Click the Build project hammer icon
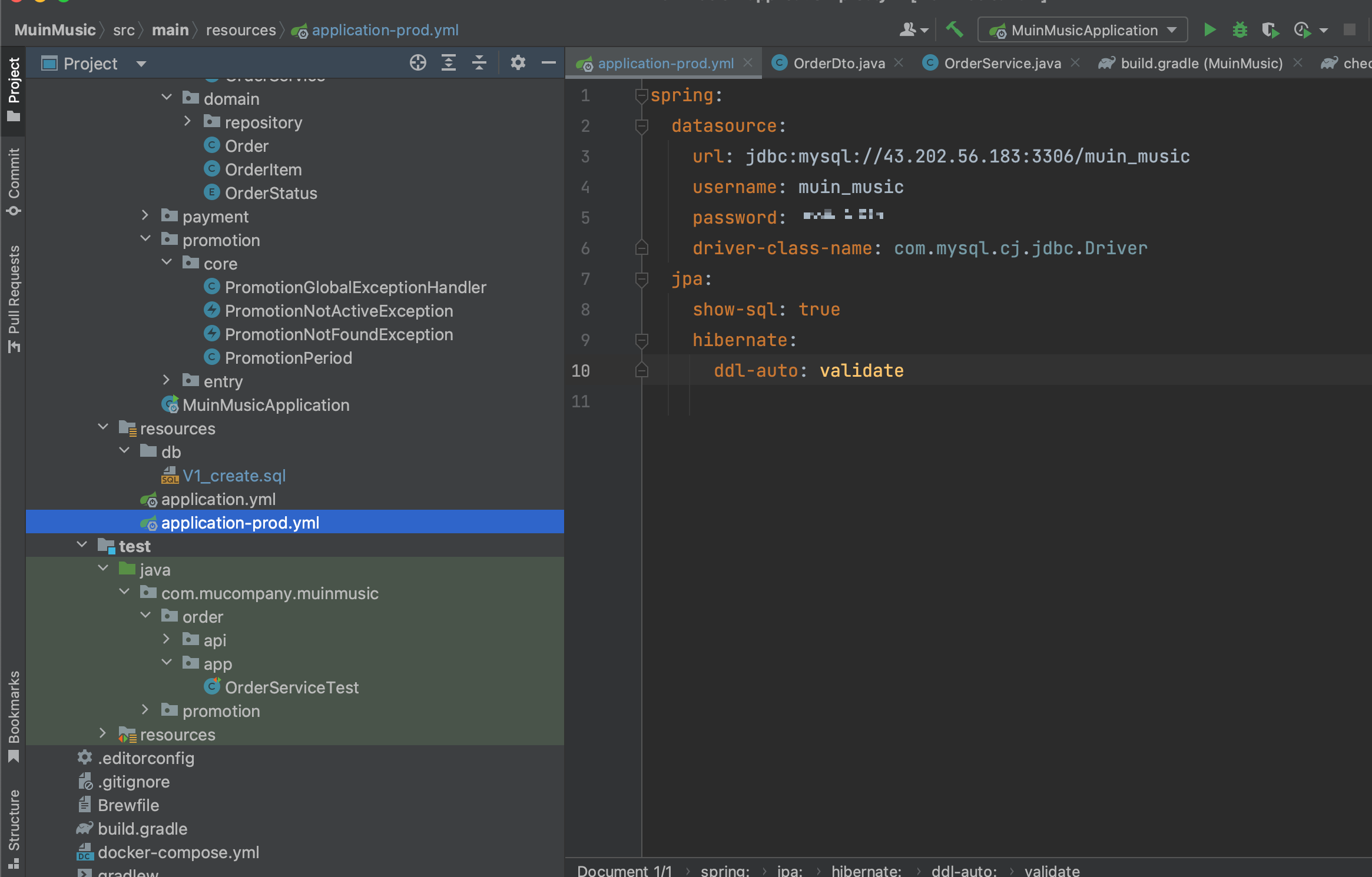 point(954,29)
